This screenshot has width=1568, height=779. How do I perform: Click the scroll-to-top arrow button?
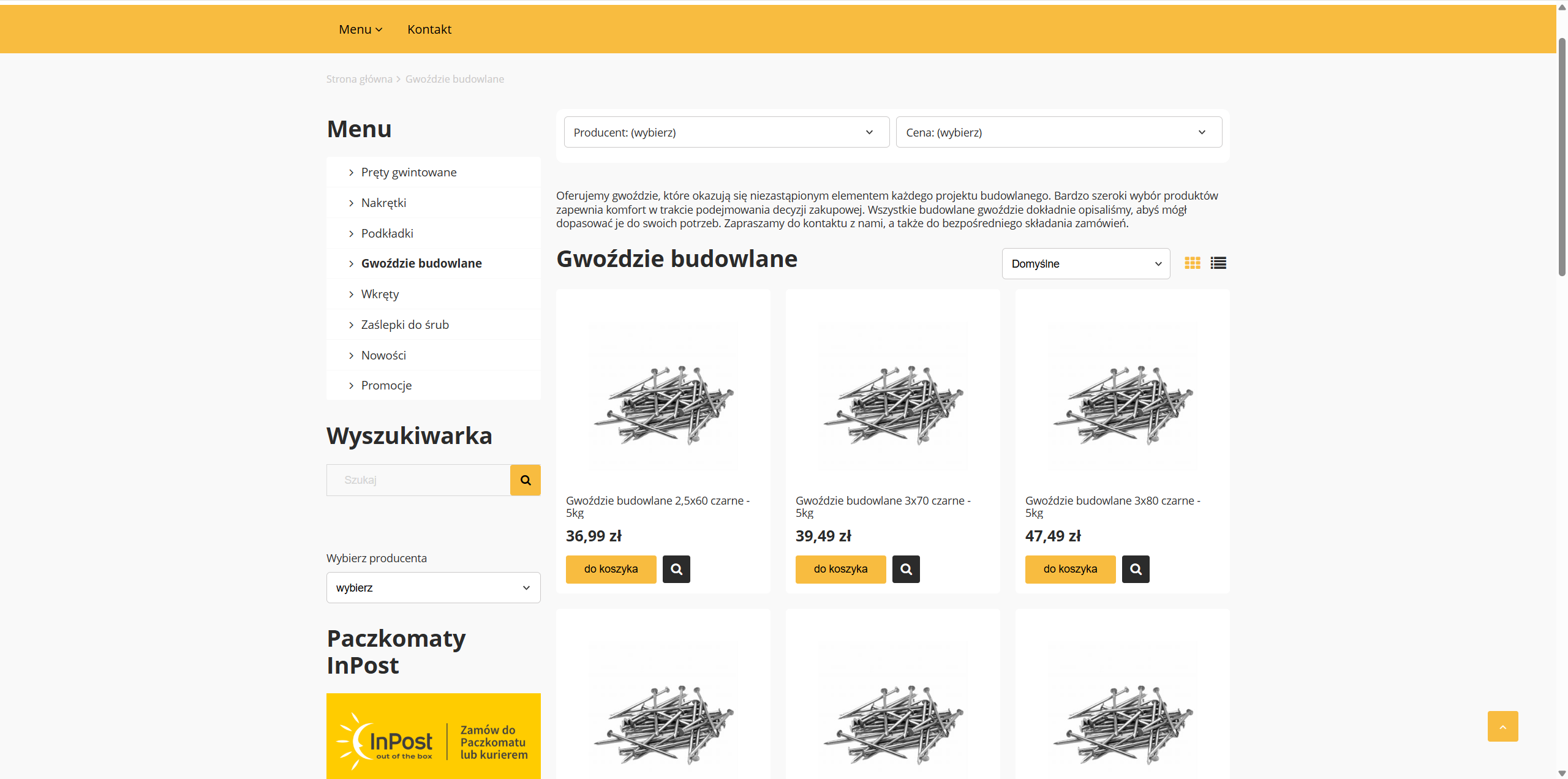(x=1503, y=726)
